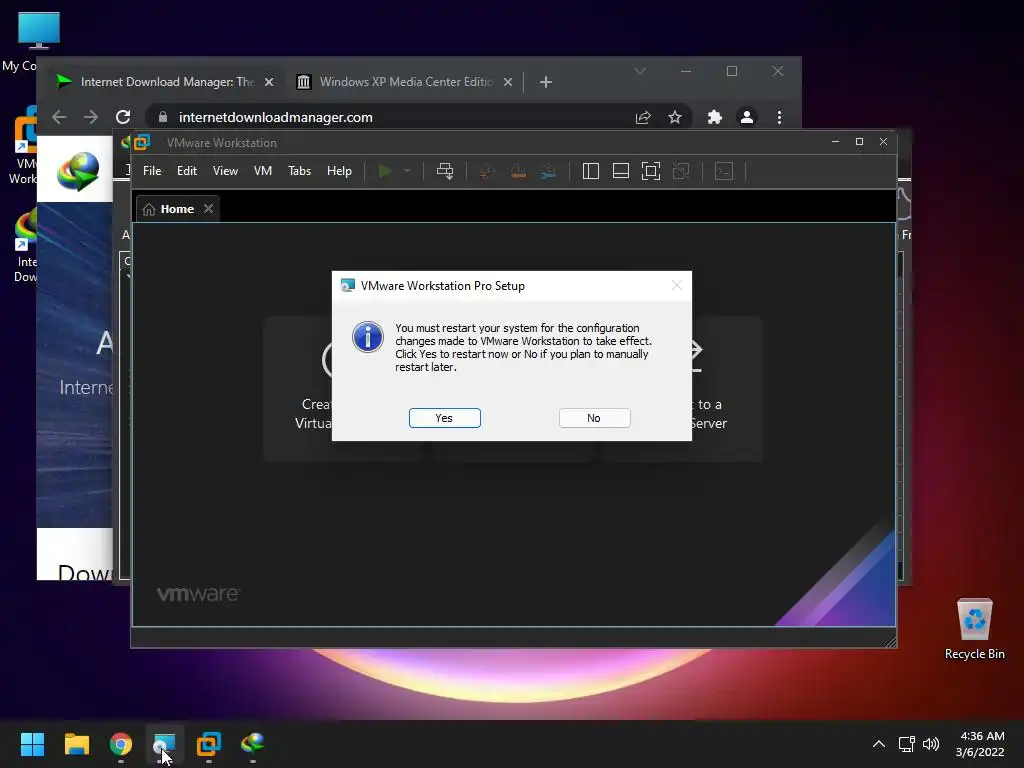Click the VMware Workstation taskbar icon
The width and height of the screenshot is (1024, 768).
(209, 744)
